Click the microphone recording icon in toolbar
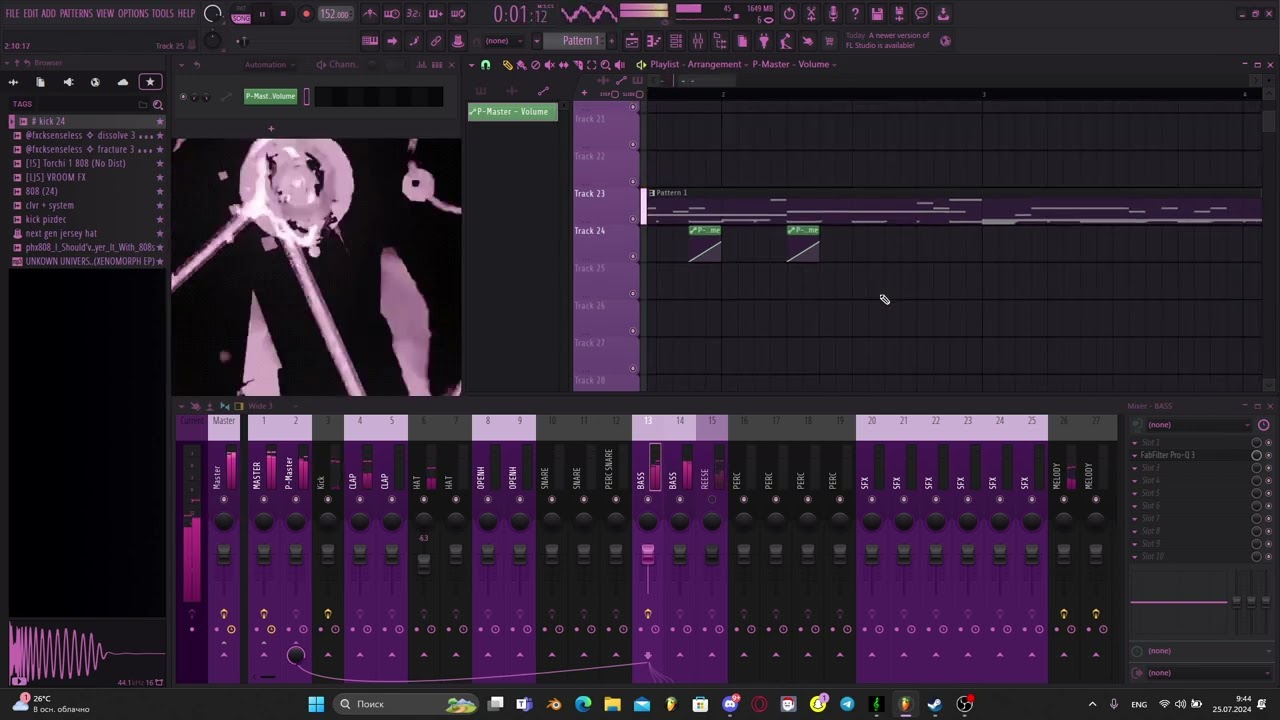1280x720 pixels. pos(833,14)
